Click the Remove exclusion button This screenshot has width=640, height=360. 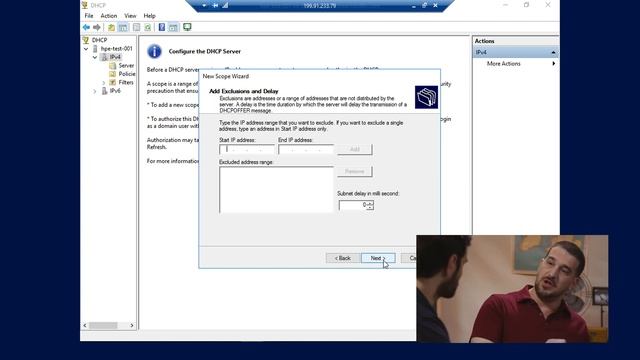tap(355, 171)
